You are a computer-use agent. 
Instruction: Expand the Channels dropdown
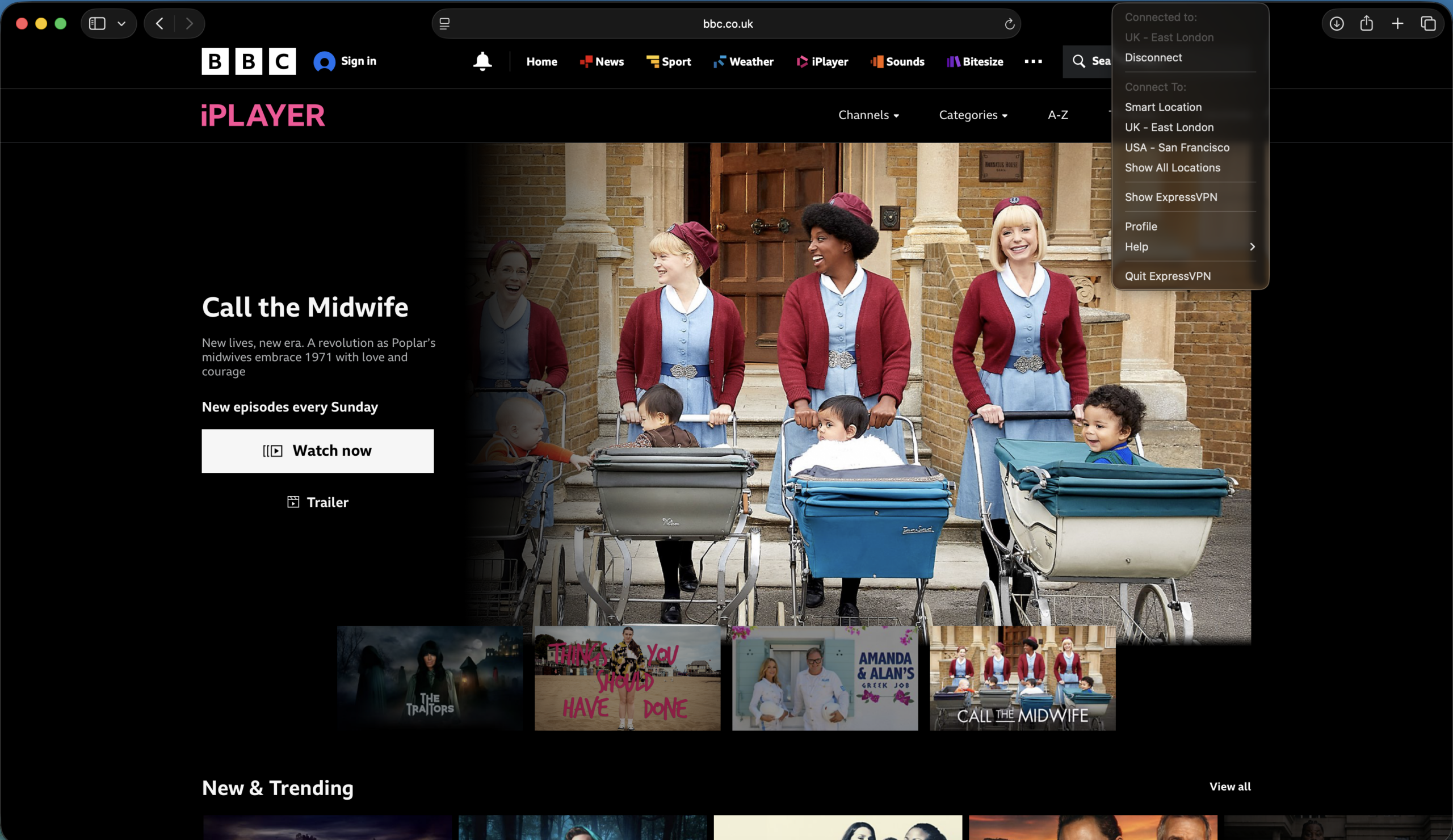pyautogui.click(x=868, y=115)
